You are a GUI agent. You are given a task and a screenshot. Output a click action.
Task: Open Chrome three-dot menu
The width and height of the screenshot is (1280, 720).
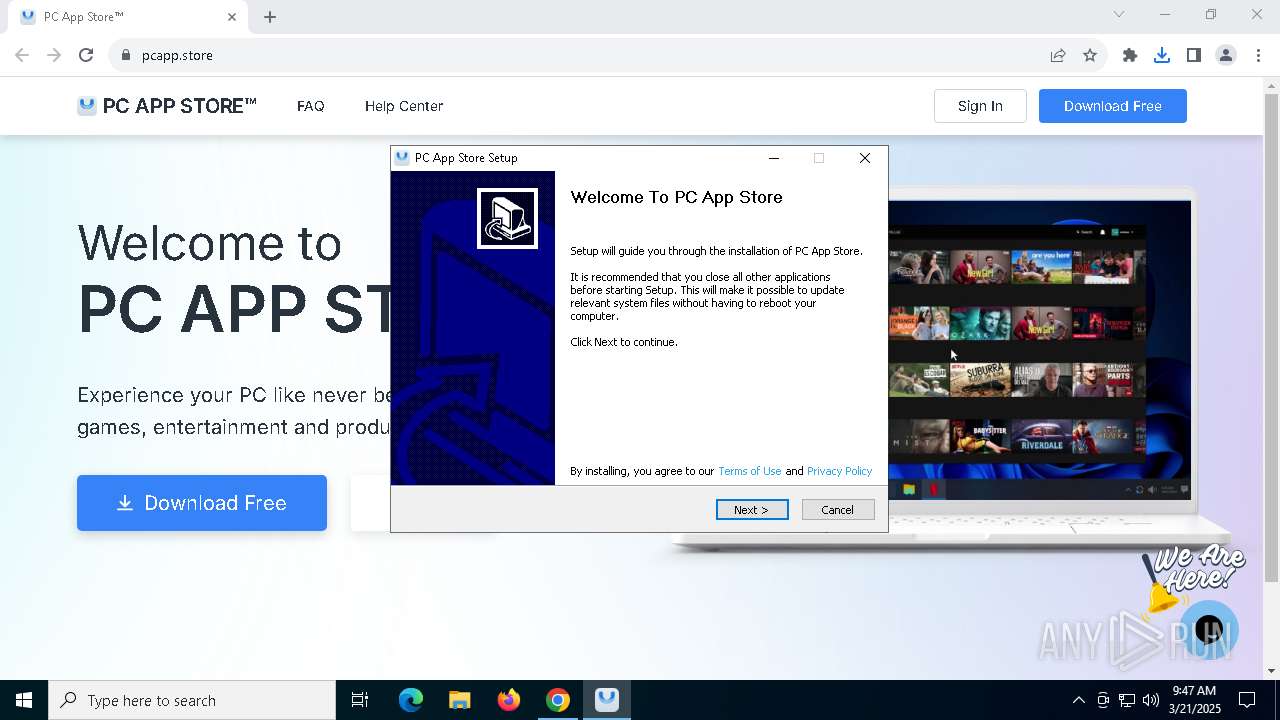(x=1258, y=55)
